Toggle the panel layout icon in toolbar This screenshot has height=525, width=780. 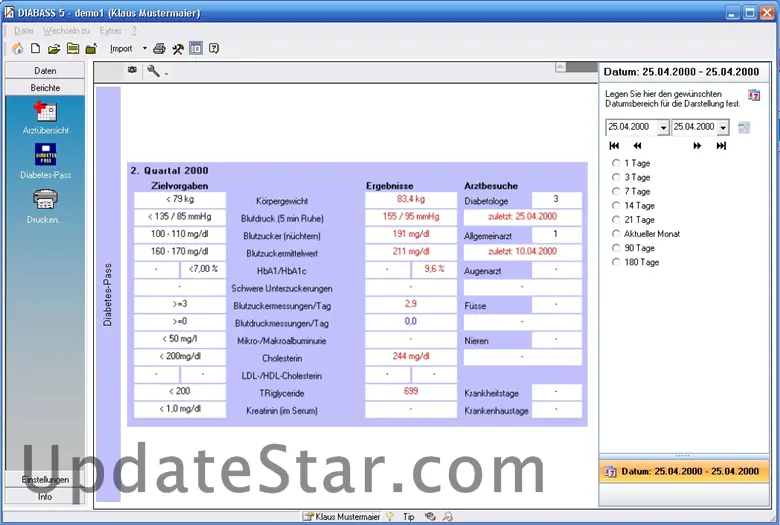196,49
